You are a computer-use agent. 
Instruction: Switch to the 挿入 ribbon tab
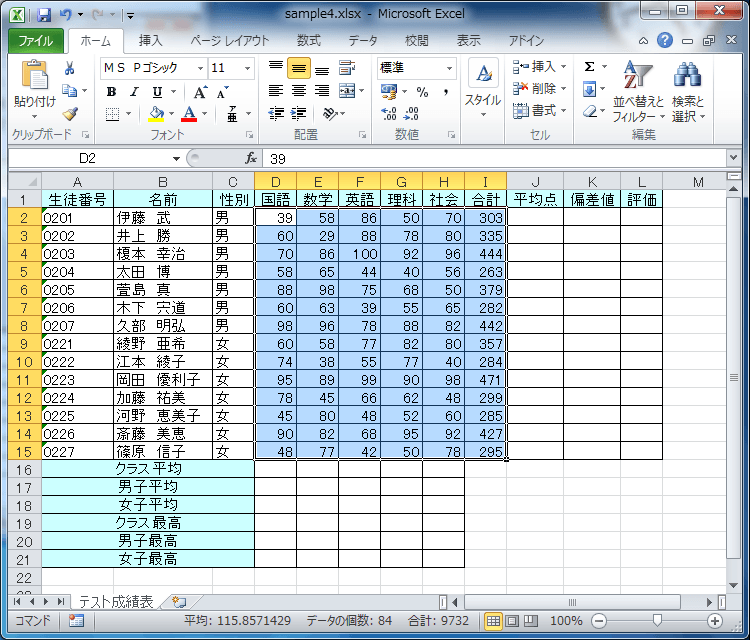click(x=151, y=41)
